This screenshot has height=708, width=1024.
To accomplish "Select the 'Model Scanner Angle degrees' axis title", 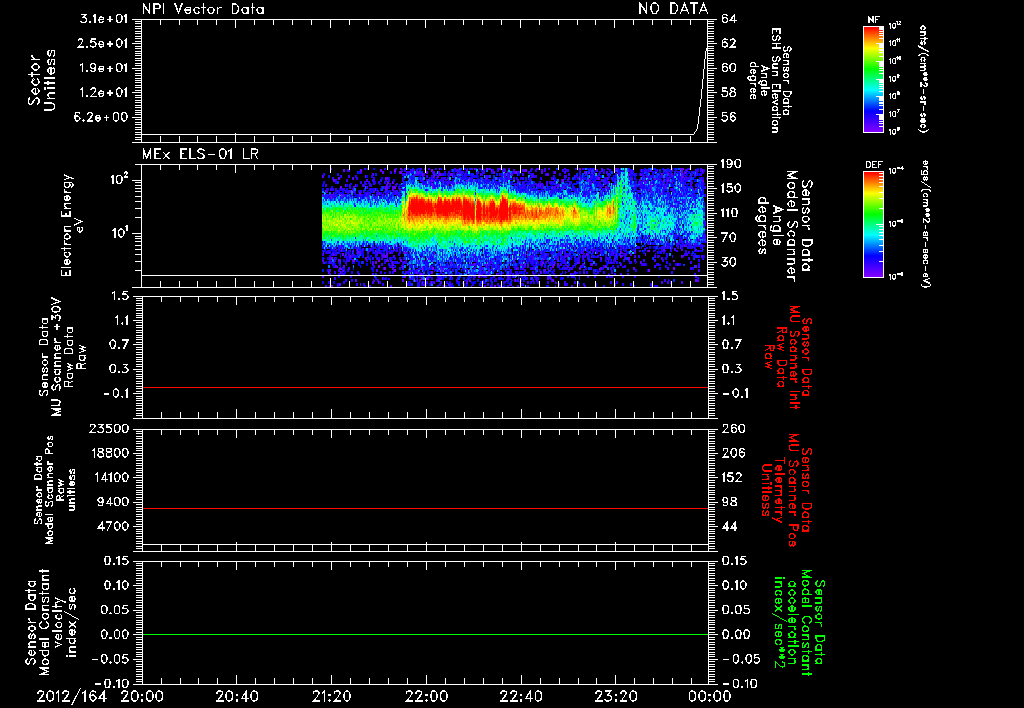I will click(x=784, y=226).
